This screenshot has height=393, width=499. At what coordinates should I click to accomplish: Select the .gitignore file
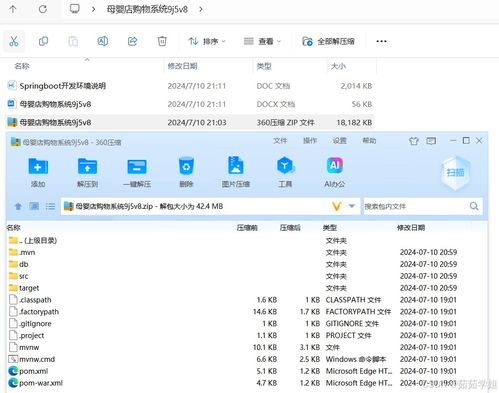[x=30, y=324]
